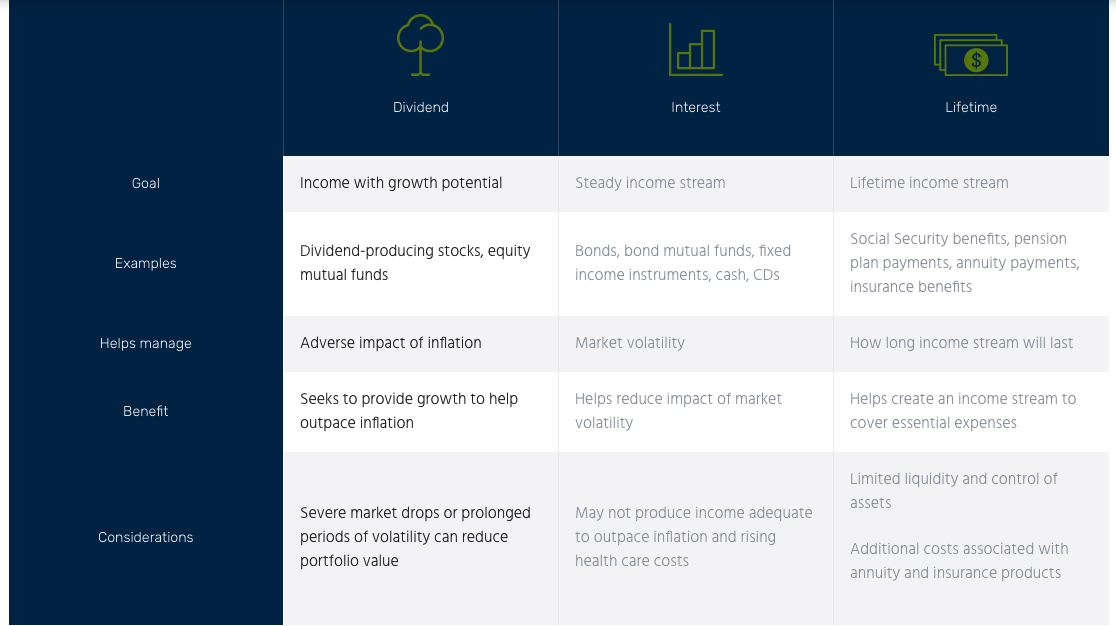The height and width of the screenshot is (626, 1116).
Task: Click the Benefit row label
Action: coord(146,411)
